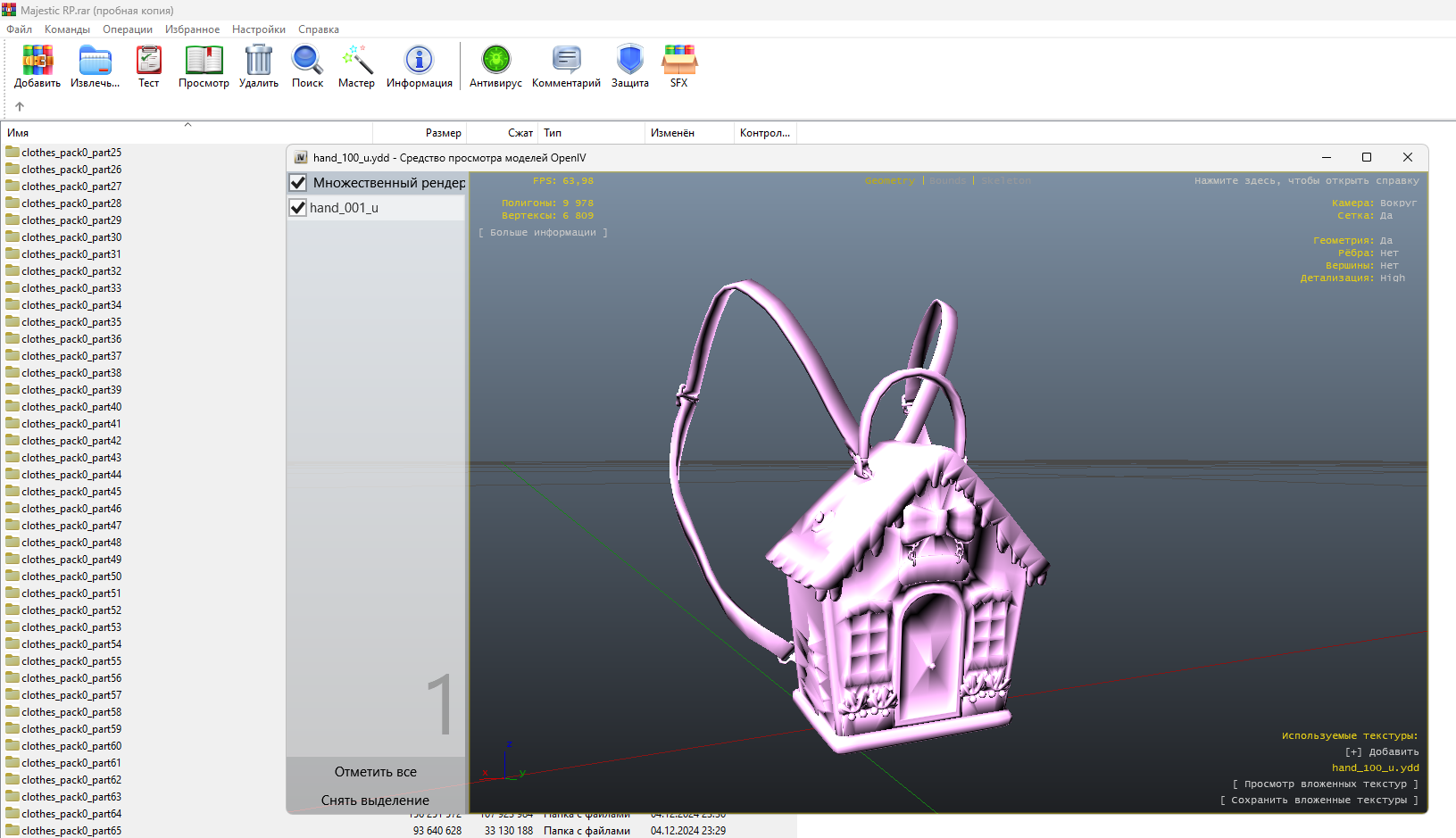This screenshot has height=838, width=1456.
Task: Click the Снять выделение button
Action: (376, 801)
